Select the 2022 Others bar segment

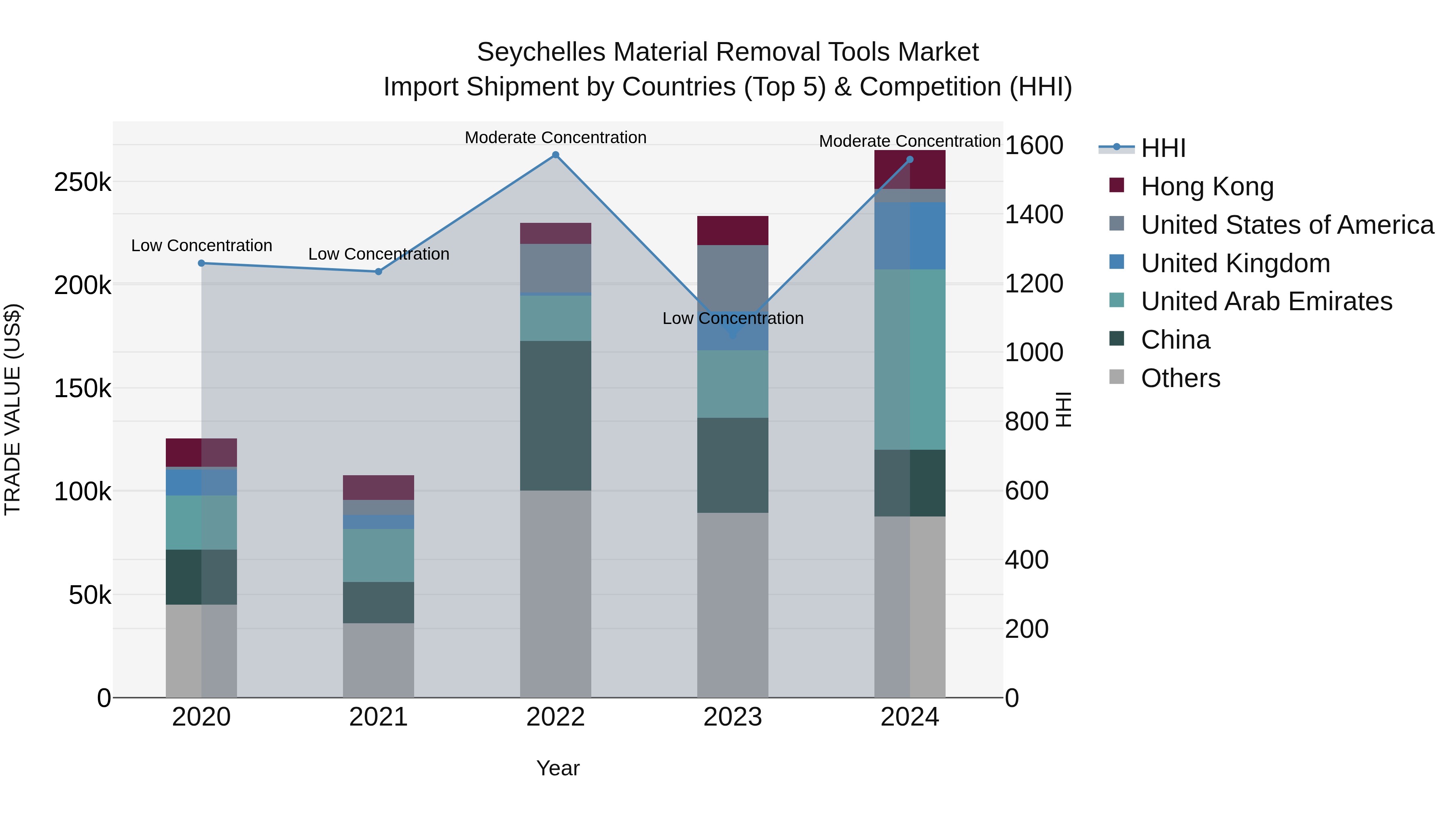coord(556,594)
